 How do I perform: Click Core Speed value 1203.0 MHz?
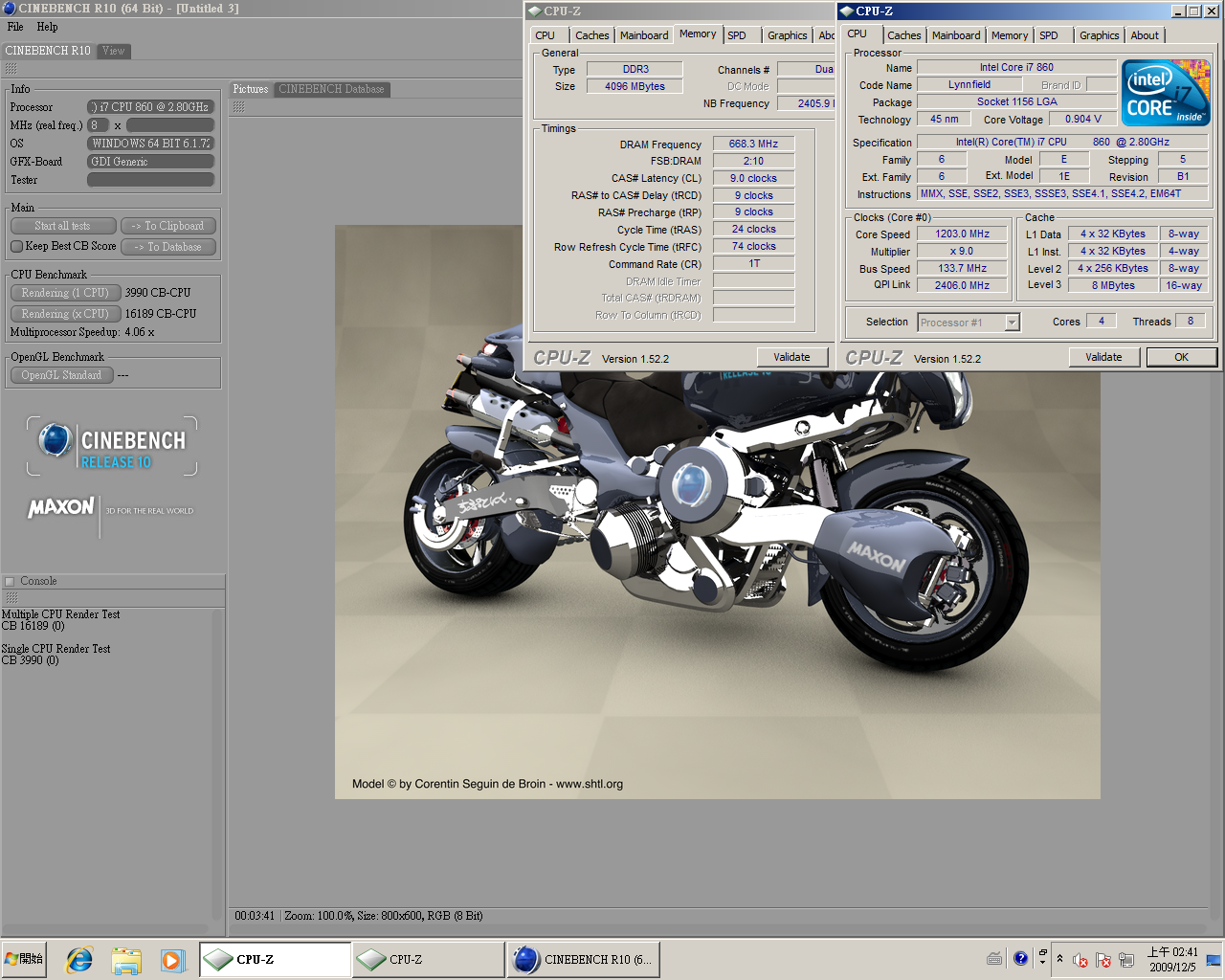962,234
